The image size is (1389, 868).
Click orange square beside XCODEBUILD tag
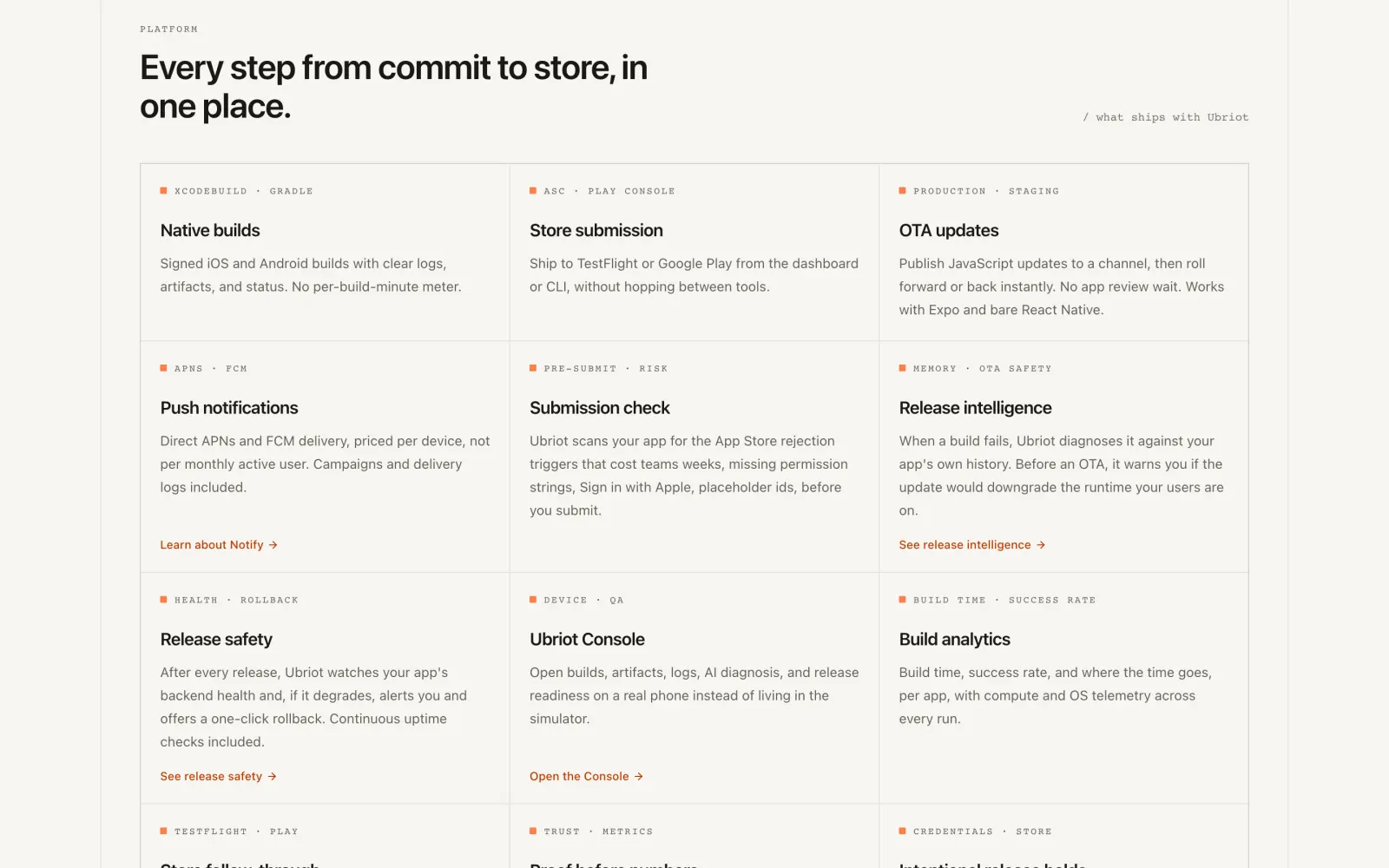tap(163, 191)
